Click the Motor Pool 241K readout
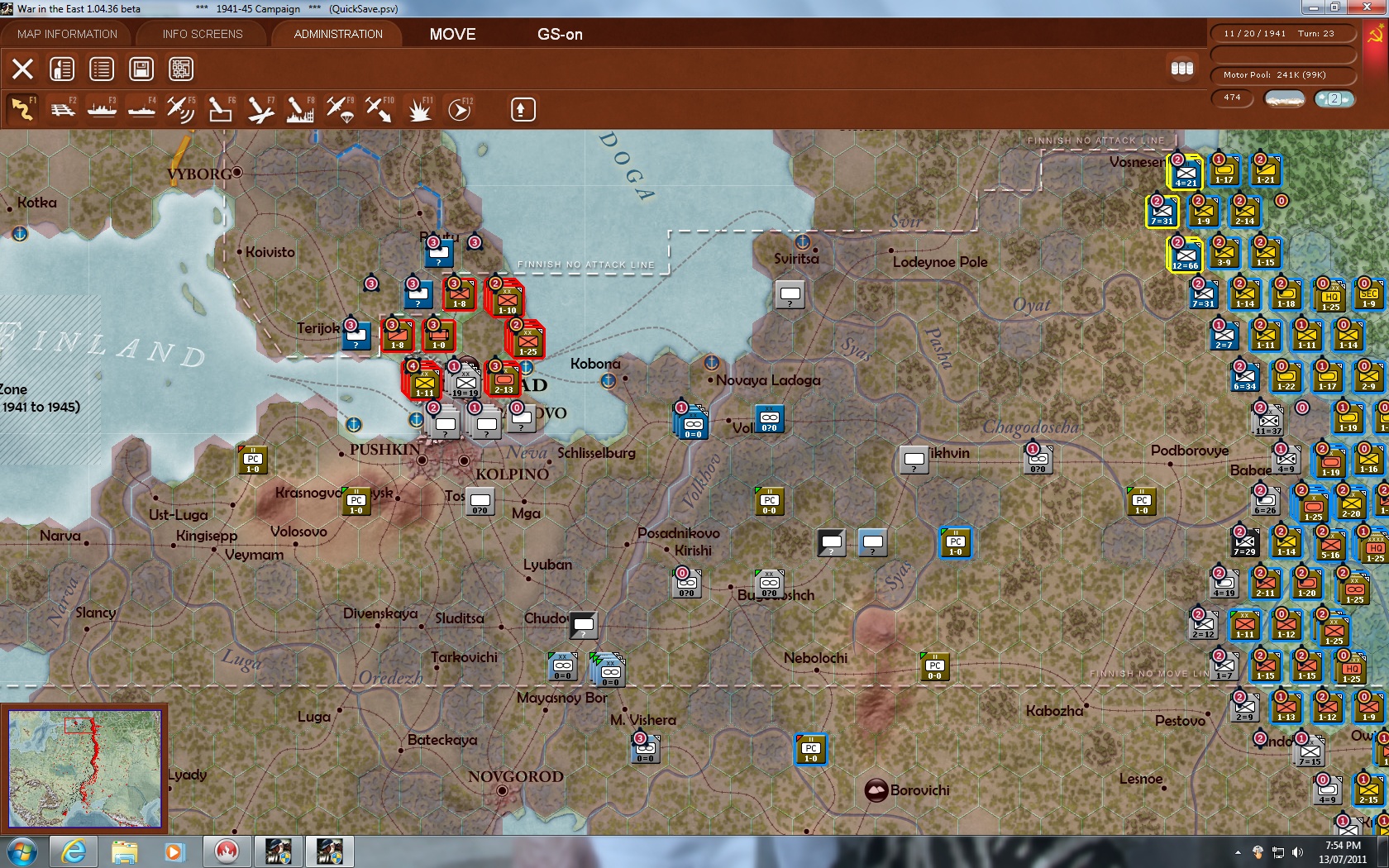 click(x=1283, y=74)
